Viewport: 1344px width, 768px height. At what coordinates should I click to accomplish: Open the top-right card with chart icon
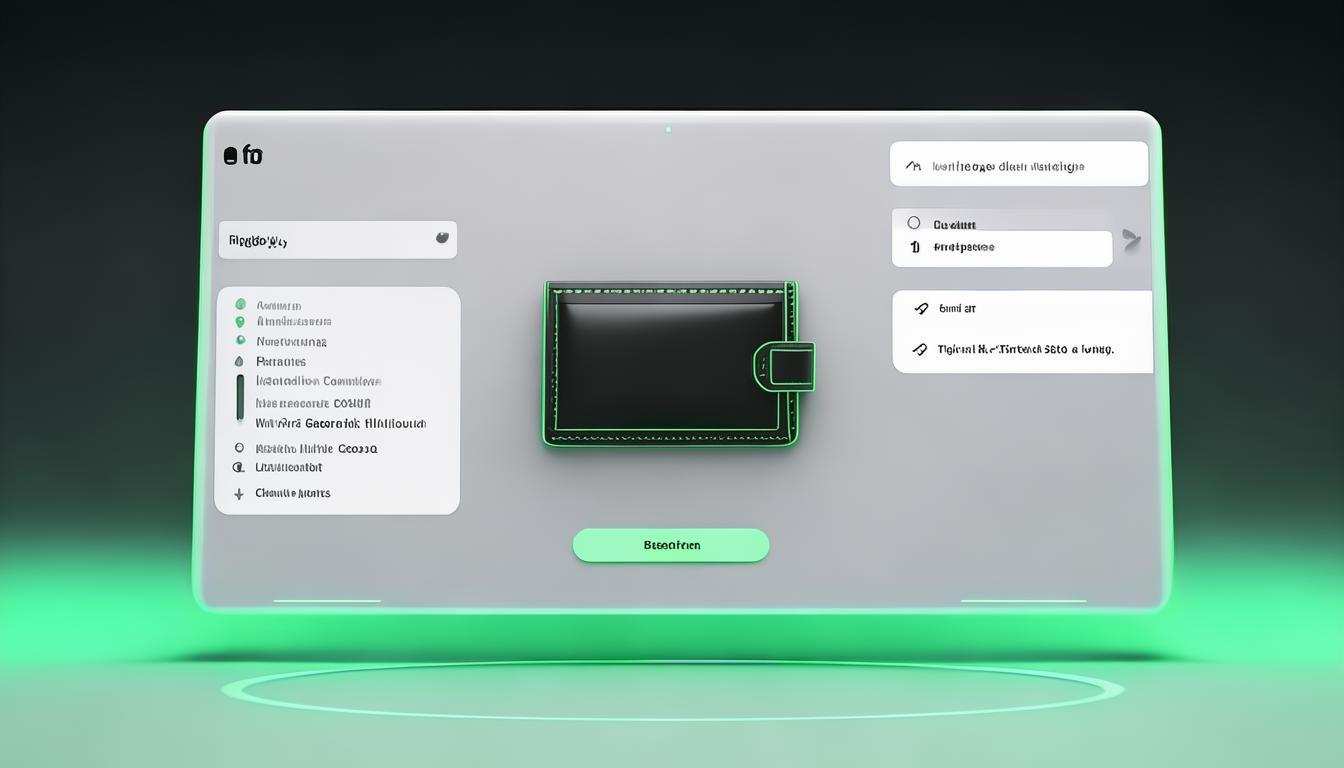pos(1018,164)
